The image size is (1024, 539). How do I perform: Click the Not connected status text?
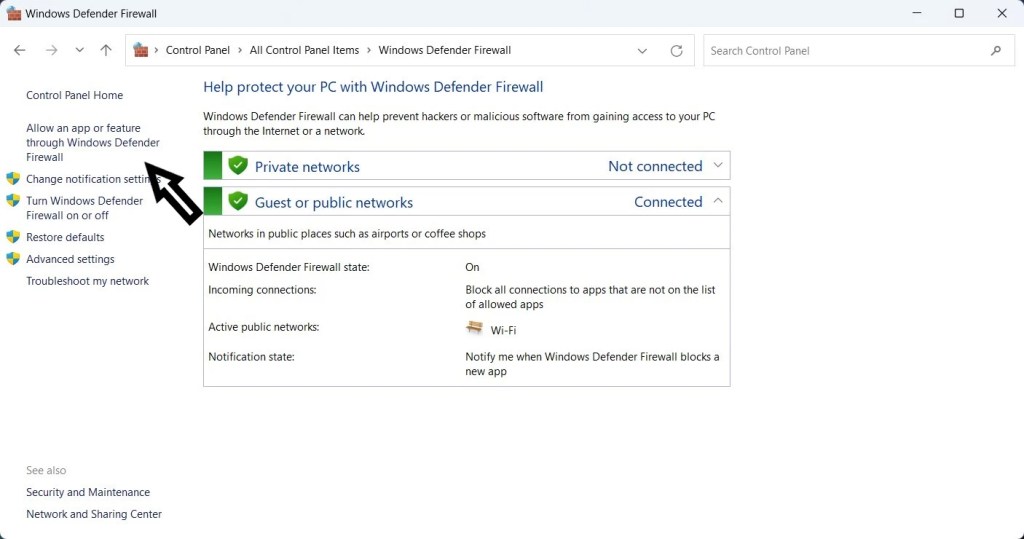coord(655,166)
